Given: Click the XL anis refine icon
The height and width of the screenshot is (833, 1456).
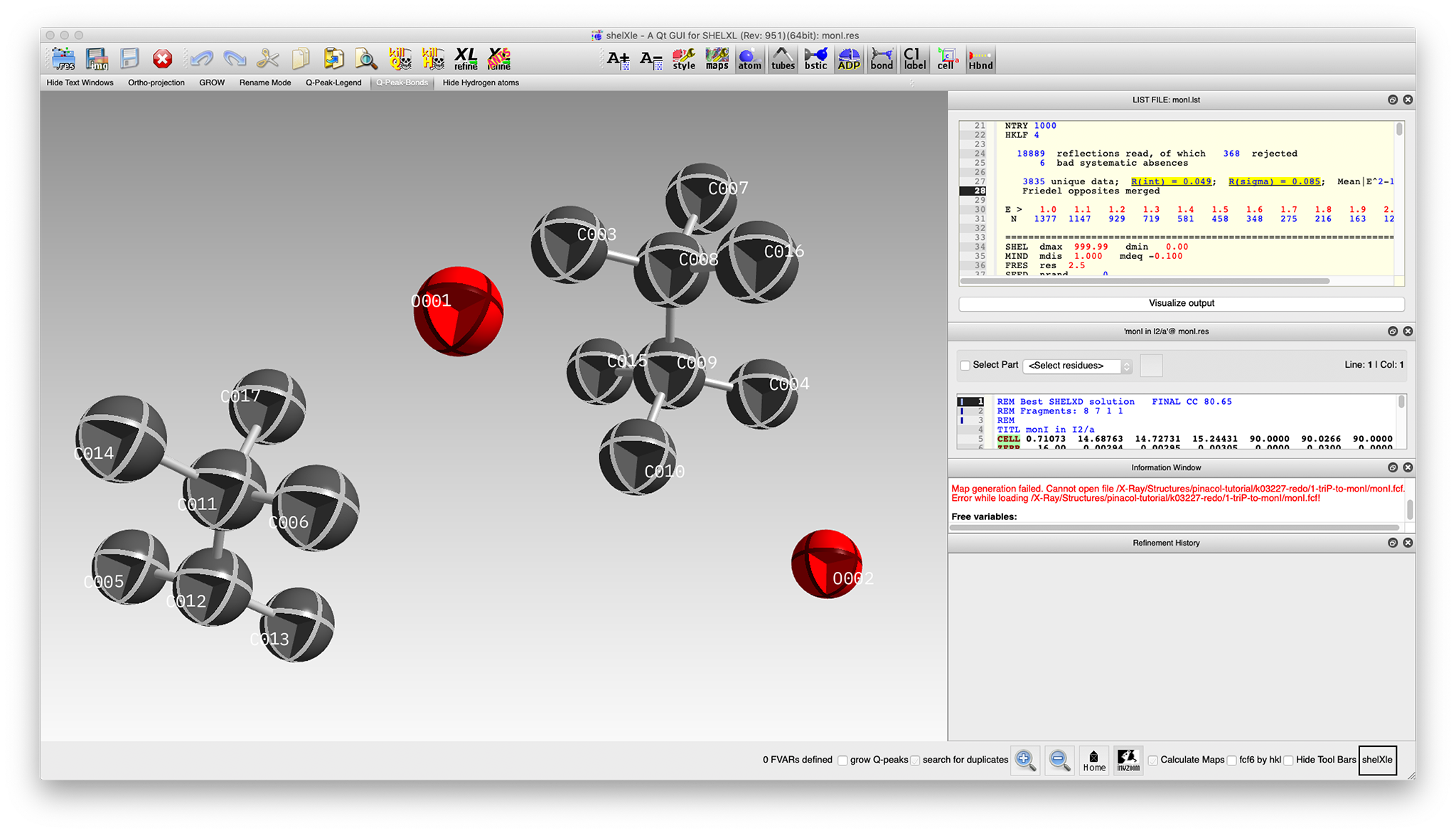Looking at the screenshot, I should 499,59.
